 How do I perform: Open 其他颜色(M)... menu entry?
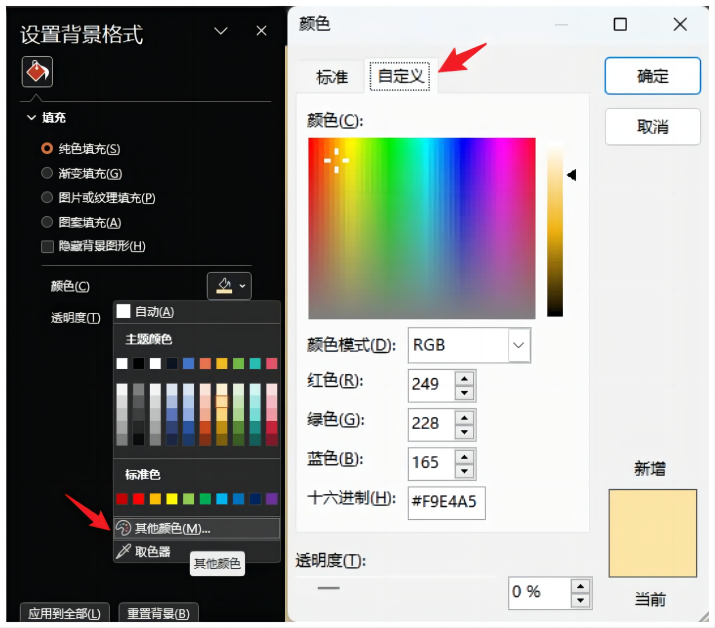[197, 528]
